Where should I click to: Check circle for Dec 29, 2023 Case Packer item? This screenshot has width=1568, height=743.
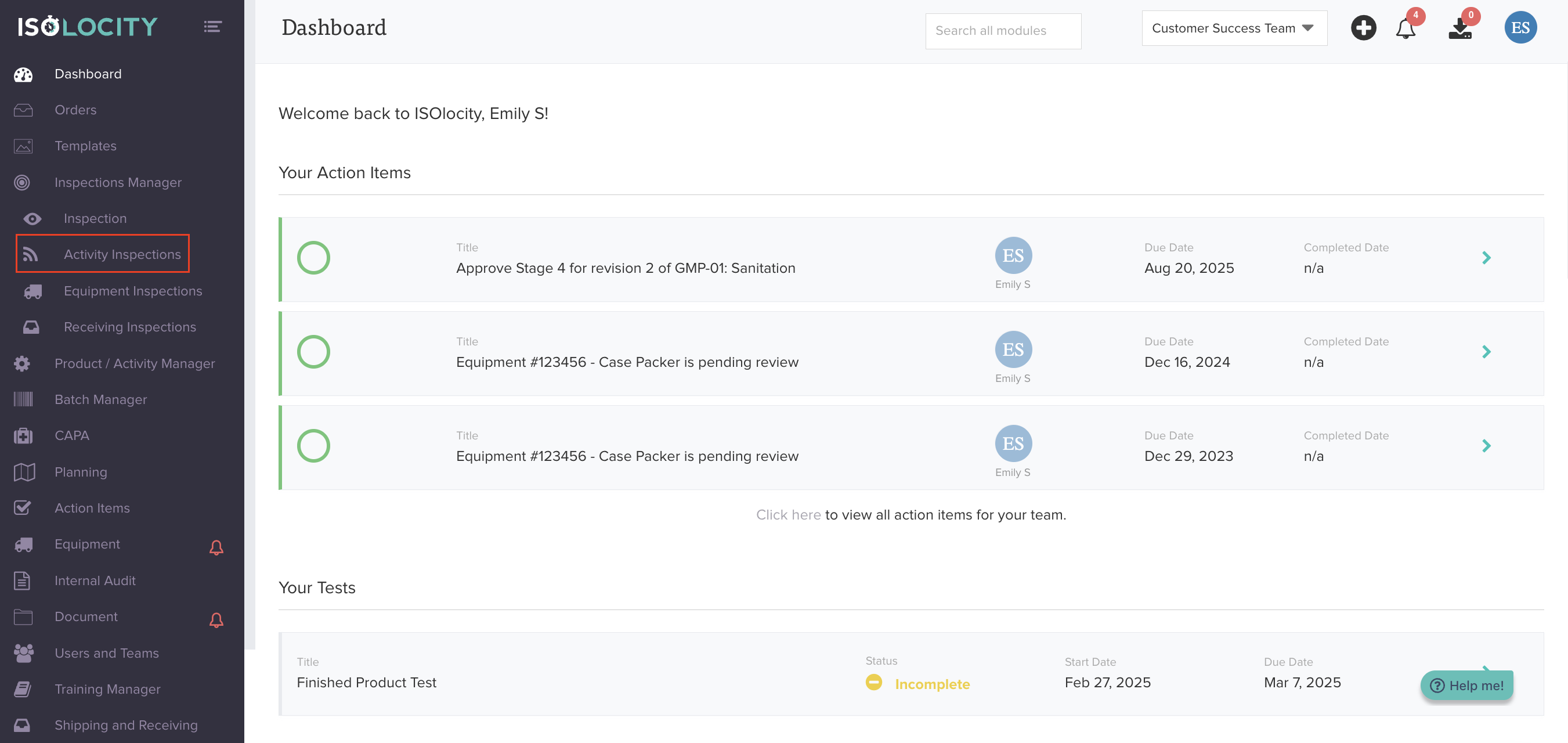(x=313, y=446)
